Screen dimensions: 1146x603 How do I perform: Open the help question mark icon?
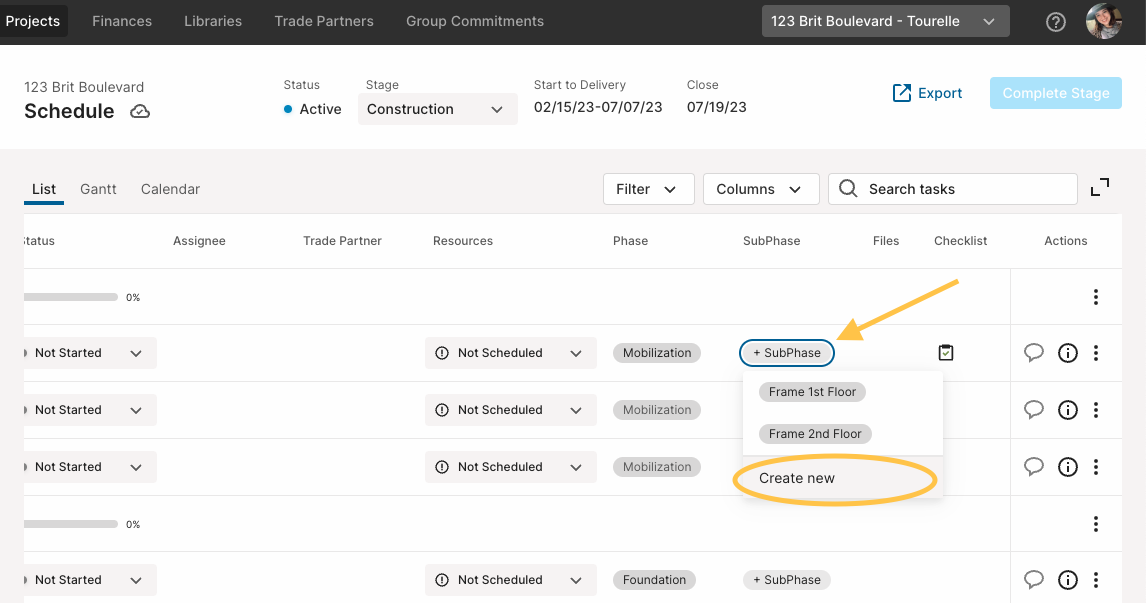(1055, 22)
